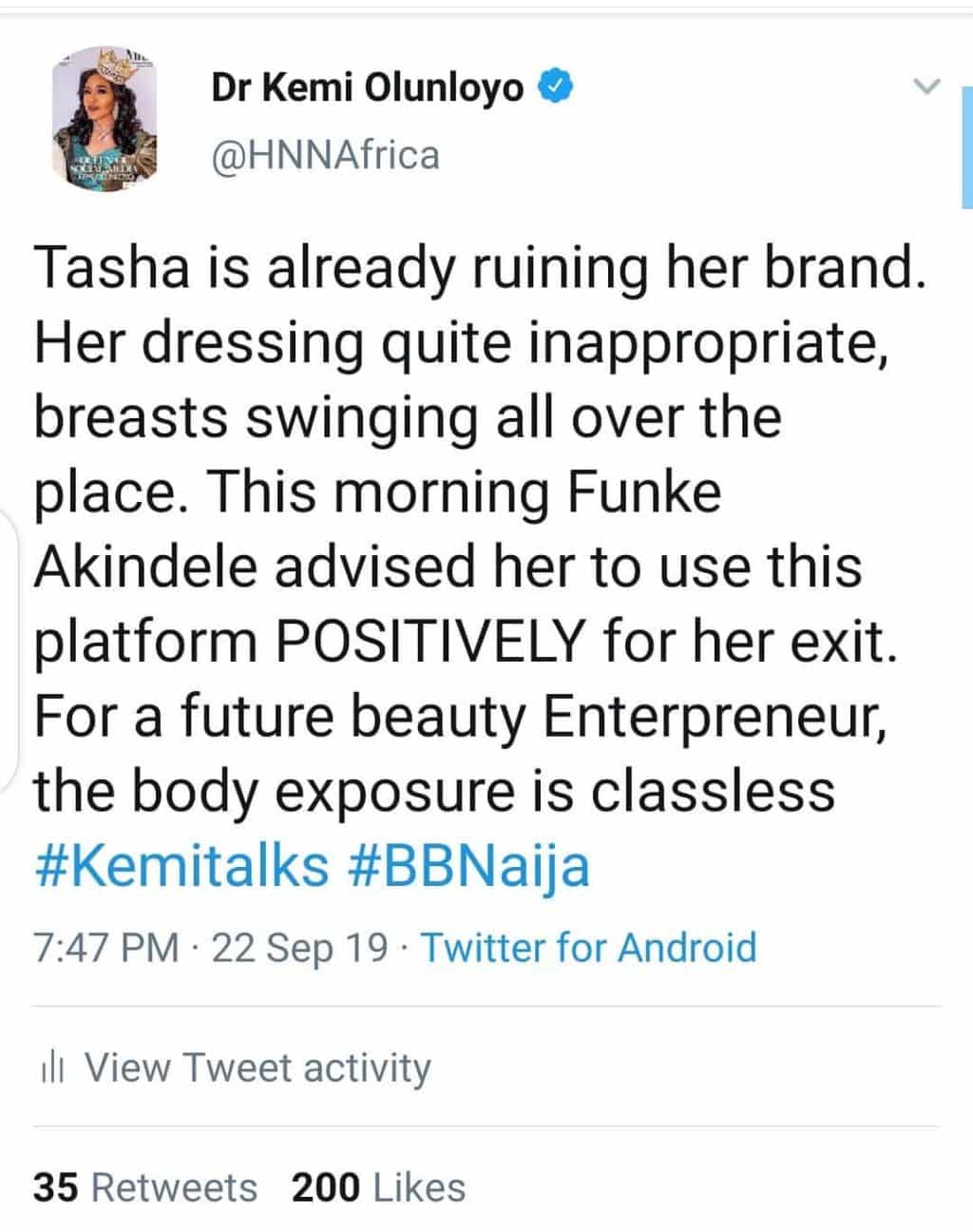This screenshot has width=973, height=1232.
Task: Click the blue verified badge icon
Action: [x=555, y=87]
